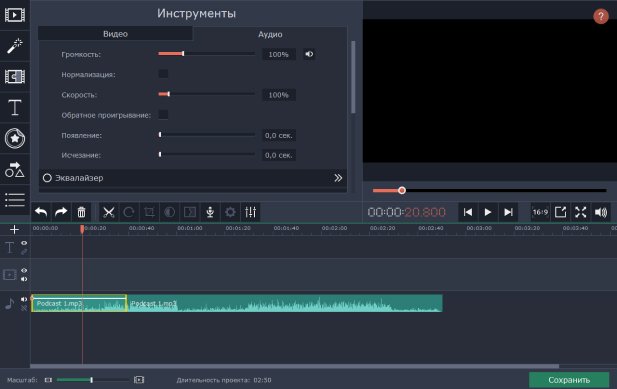This screenshot has width=617, height=389.
Task: Start voice recording with microphone icon
Action: pyautogui.click(x=210, y=212)
